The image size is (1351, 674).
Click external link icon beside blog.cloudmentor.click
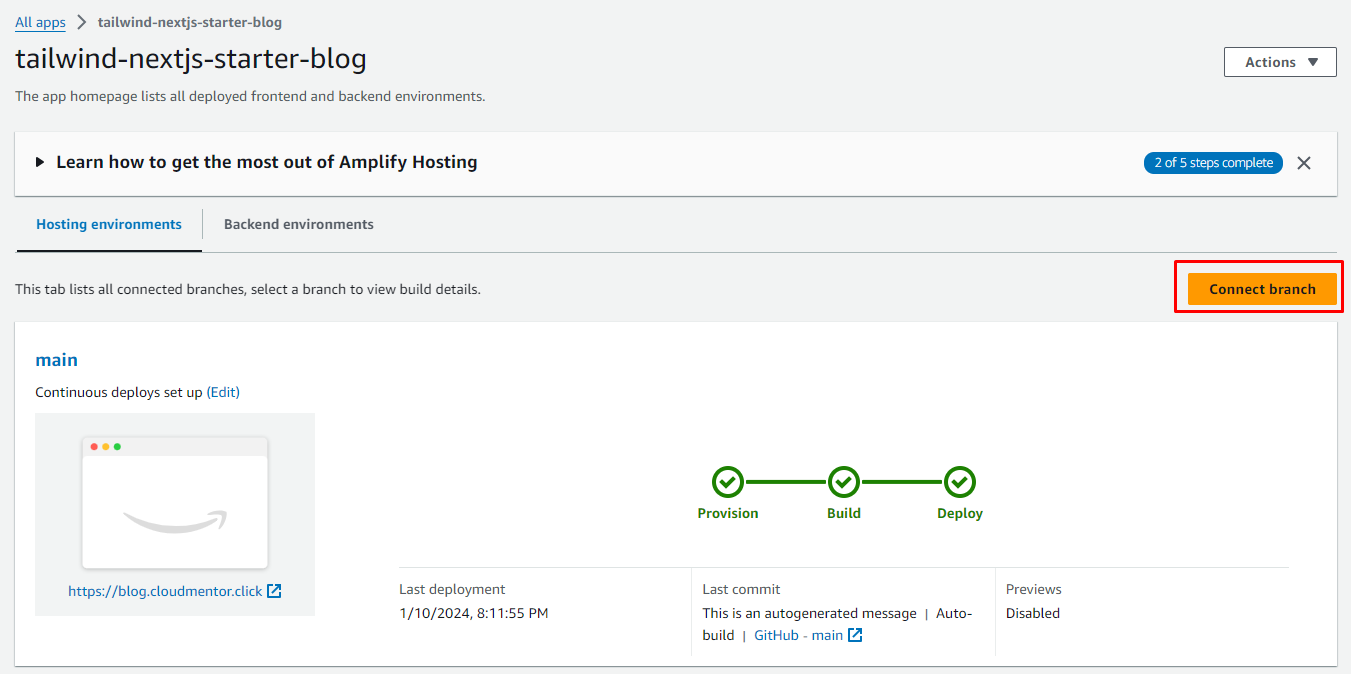coord(274,591)
